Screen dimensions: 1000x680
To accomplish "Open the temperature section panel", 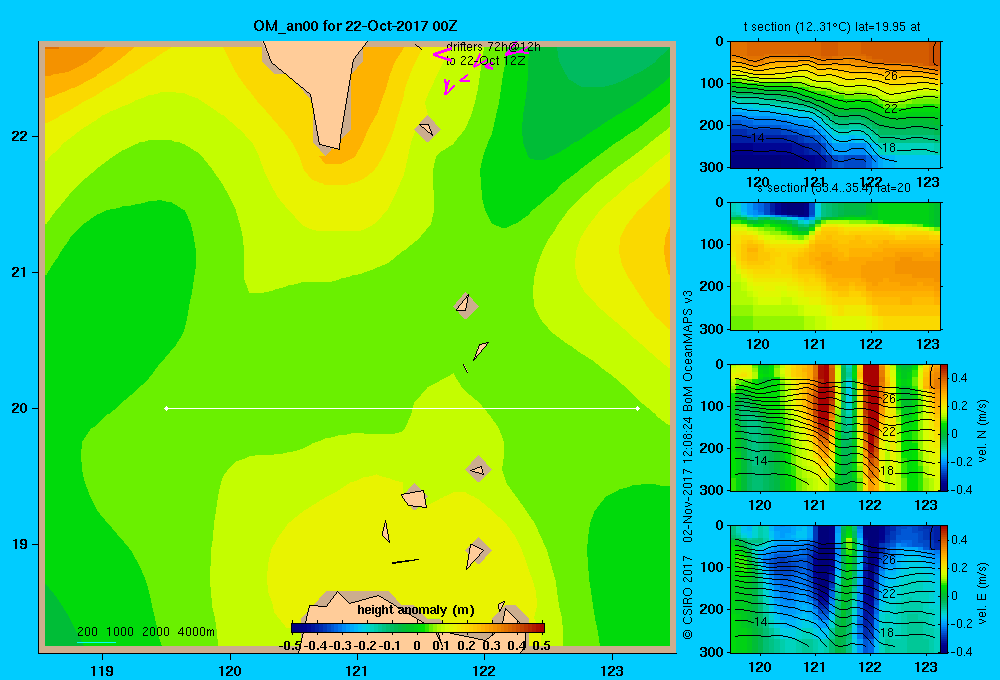I will [x=835, y=105].
